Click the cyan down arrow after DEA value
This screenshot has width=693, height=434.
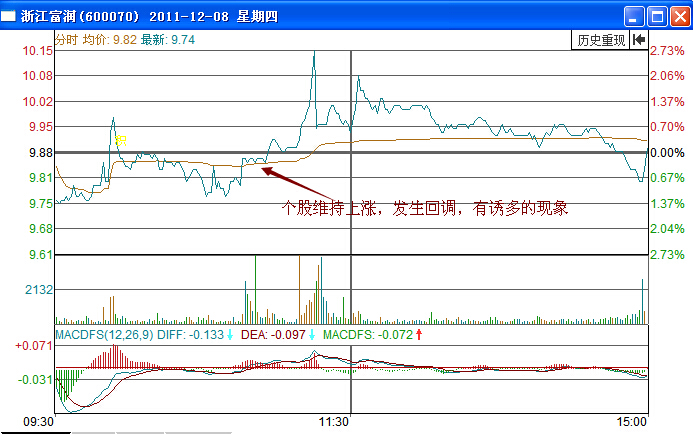click(x=312, y=334)
